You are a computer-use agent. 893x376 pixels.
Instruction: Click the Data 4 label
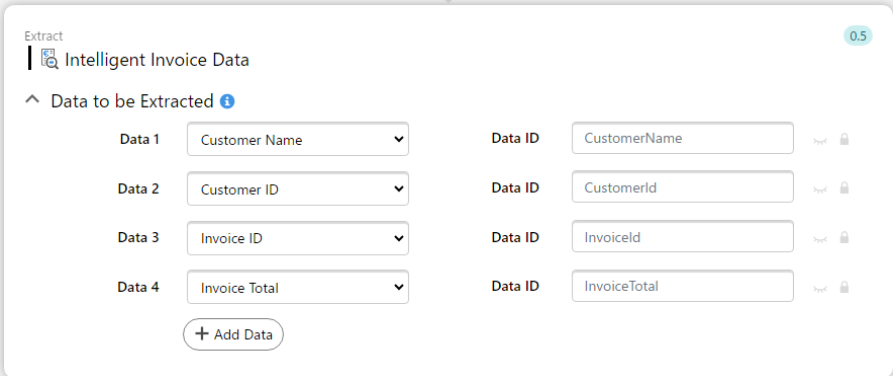point(138,287)
